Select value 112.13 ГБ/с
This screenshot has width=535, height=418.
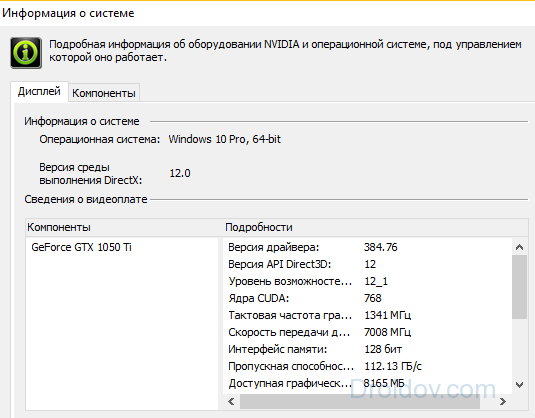[x=393, y=366]
